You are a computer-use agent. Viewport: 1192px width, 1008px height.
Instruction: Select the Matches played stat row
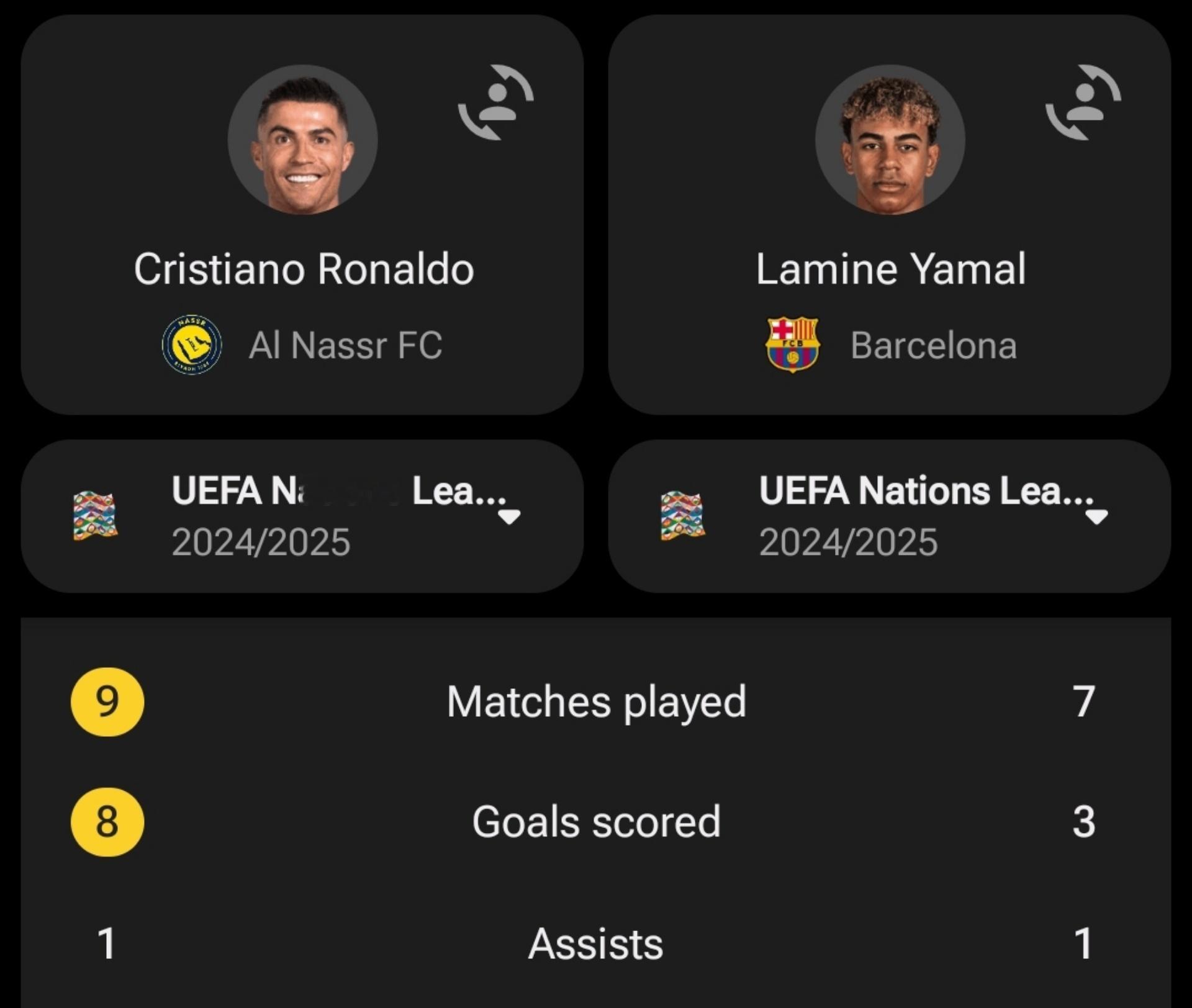point(596,702)
